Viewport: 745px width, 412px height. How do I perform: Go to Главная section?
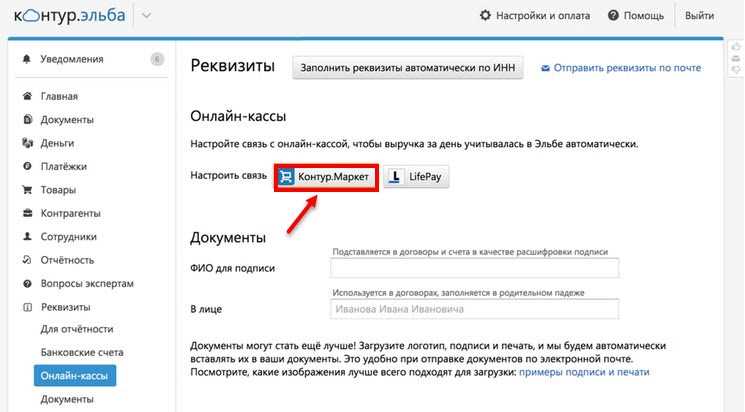tap(59, 96)
